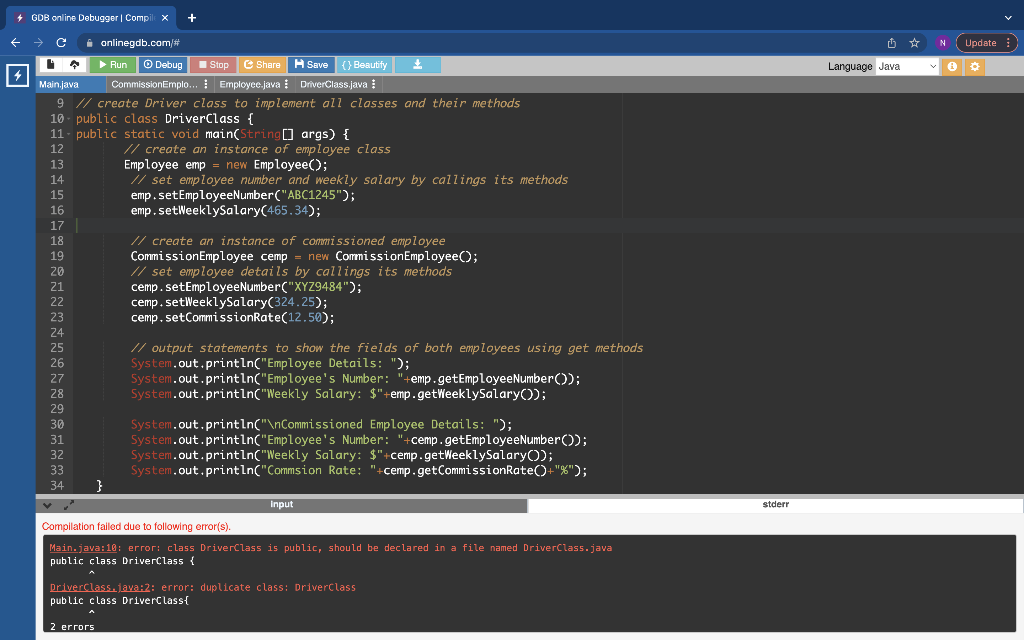Close the GDB online Debugger browser tab

tap(165, 18)
